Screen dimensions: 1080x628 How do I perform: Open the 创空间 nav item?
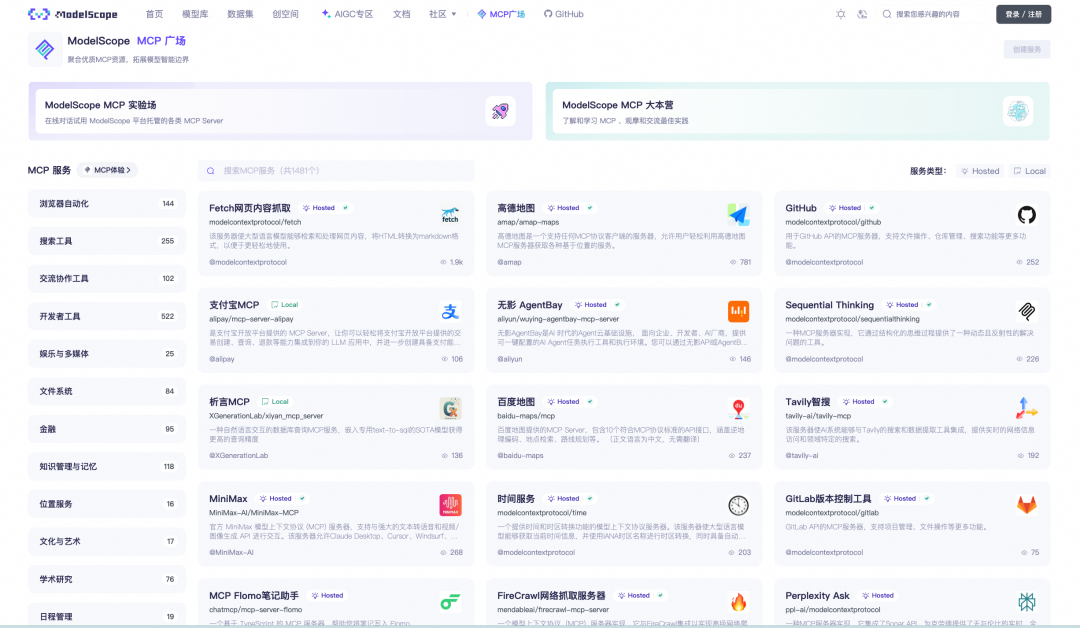pyautogui.click(x=285, y=14)
